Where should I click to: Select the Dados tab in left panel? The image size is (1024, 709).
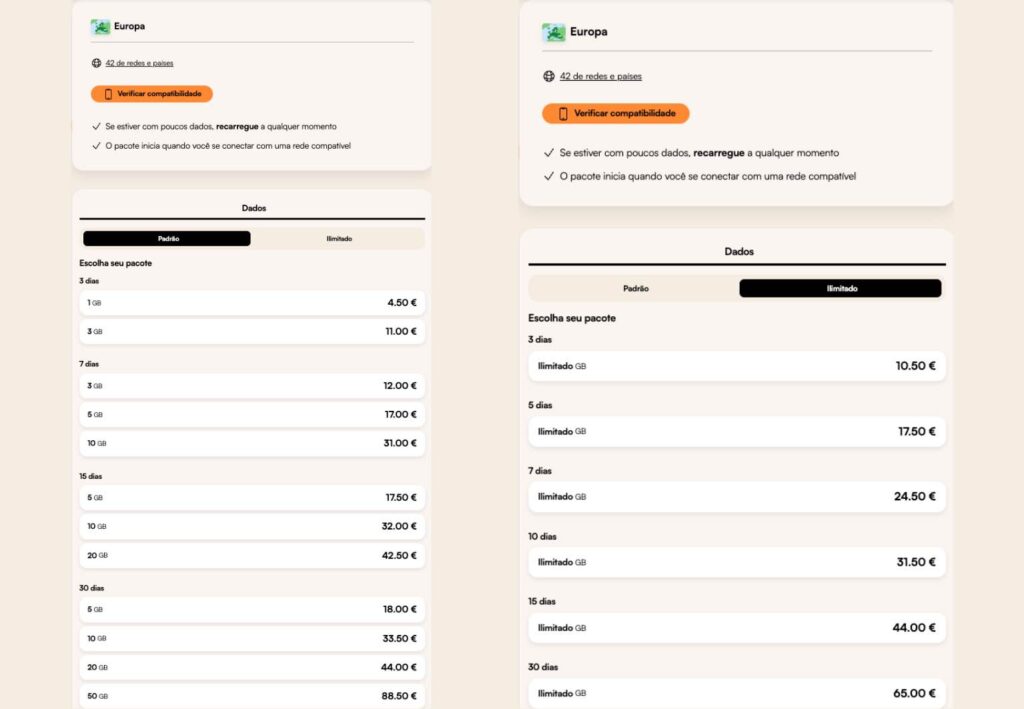tap(253, 208)
